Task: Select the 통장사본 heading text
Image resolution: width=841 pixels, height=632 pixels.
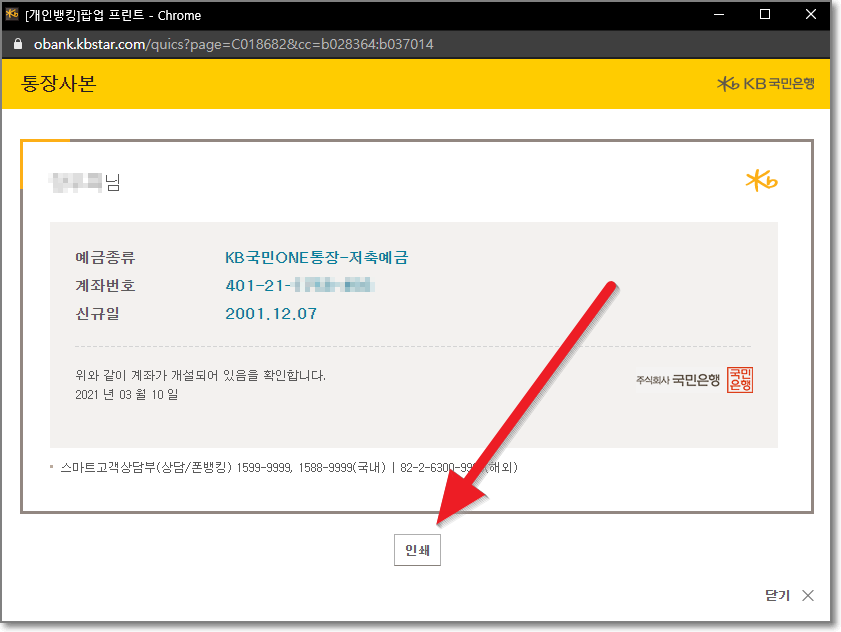Action: tap(58, 84)
